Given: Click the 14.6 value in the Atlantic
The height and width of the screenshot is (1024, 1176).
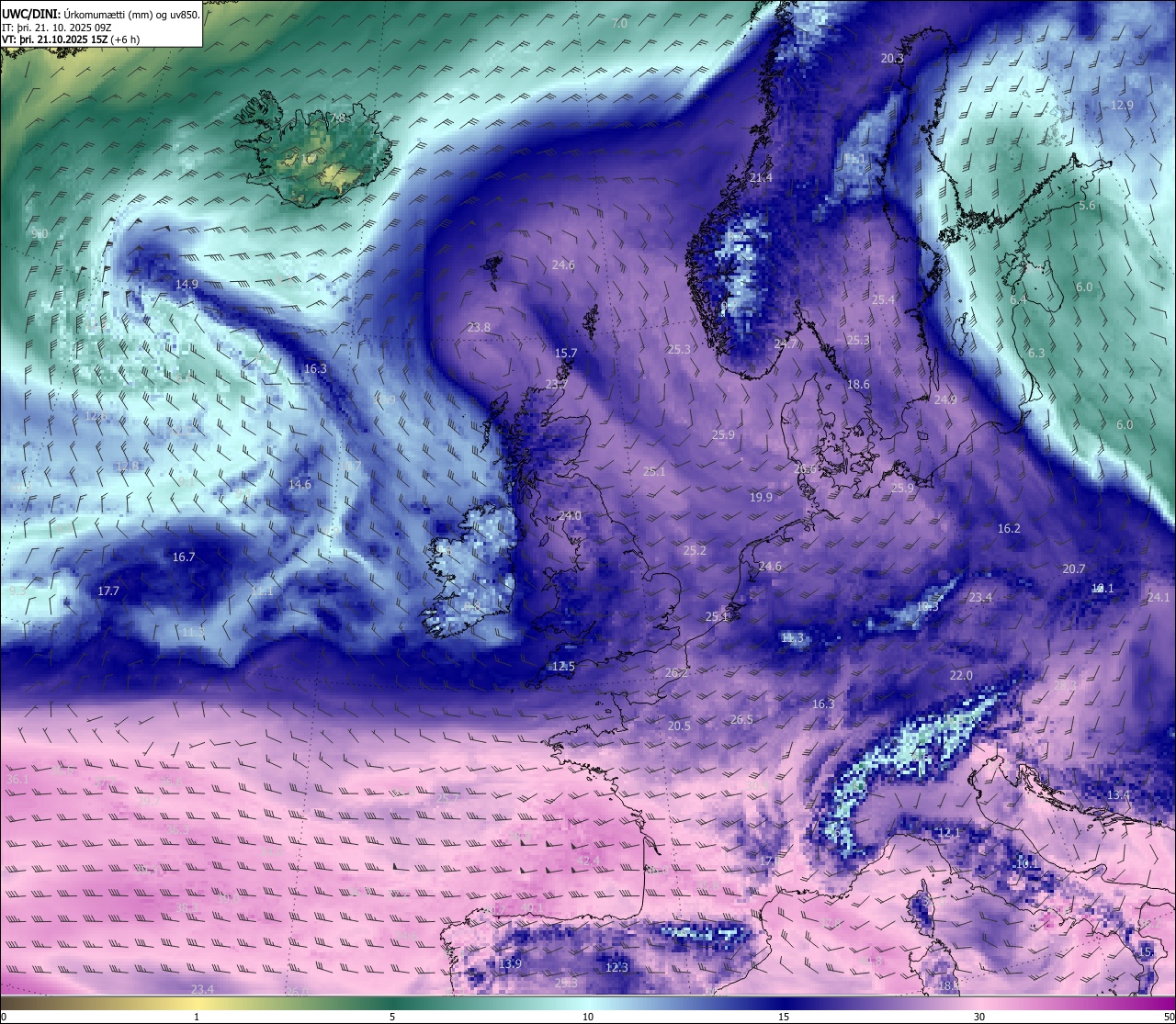Looking at the screenshot, I should (x=300, y=485).
